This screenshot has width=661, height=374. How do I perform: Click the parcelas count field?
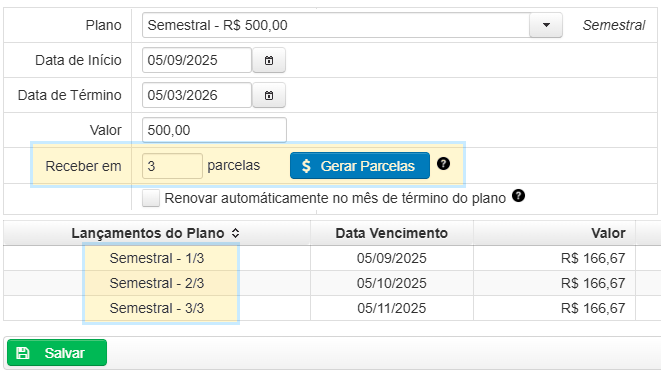click(x=172, y=166)
